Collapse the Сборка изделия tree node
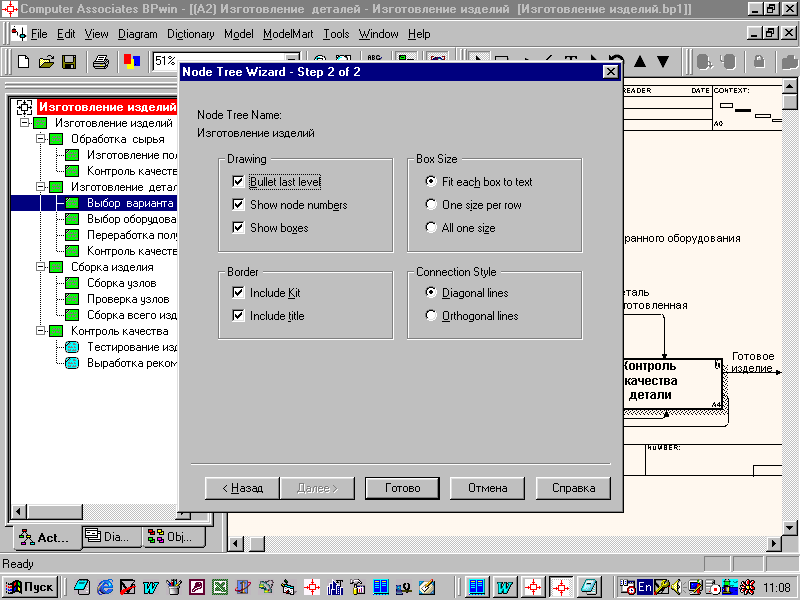Image resolution: width=800 pixels, height=600 pixels. click(x=40, y=266)
